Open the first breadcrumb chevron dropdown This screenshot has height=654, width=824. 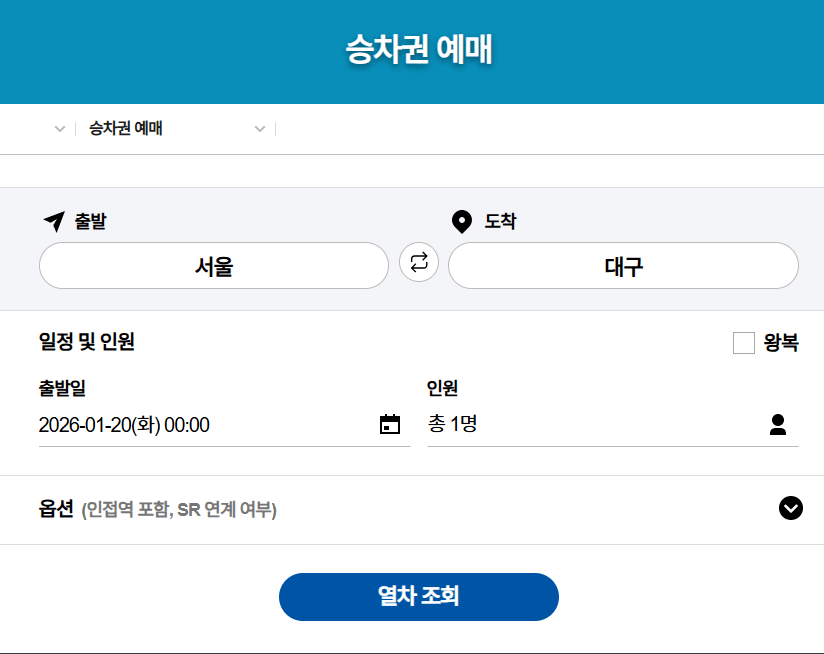60,129
